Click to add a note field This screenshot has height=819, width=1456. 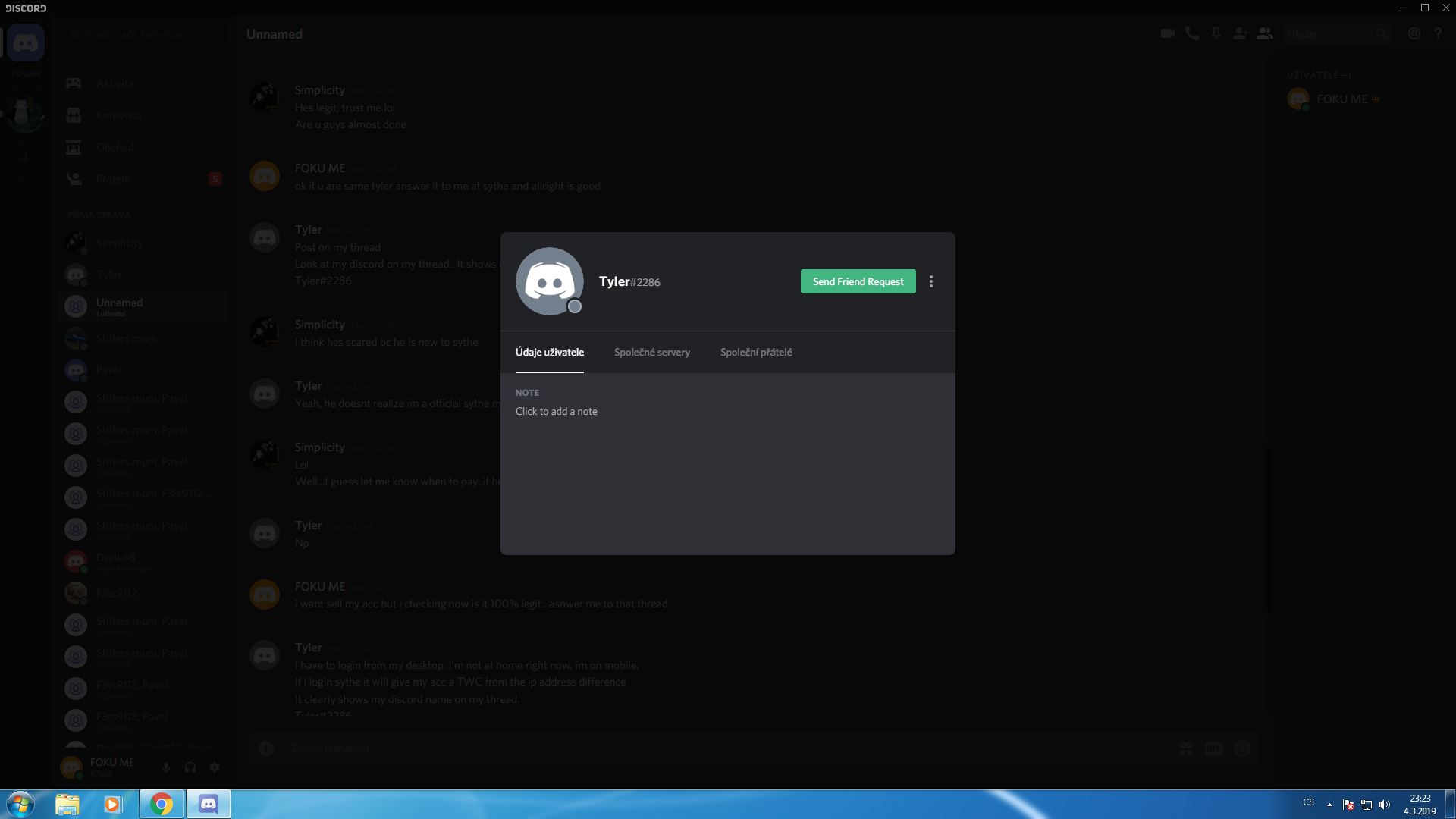click(557, 411)
